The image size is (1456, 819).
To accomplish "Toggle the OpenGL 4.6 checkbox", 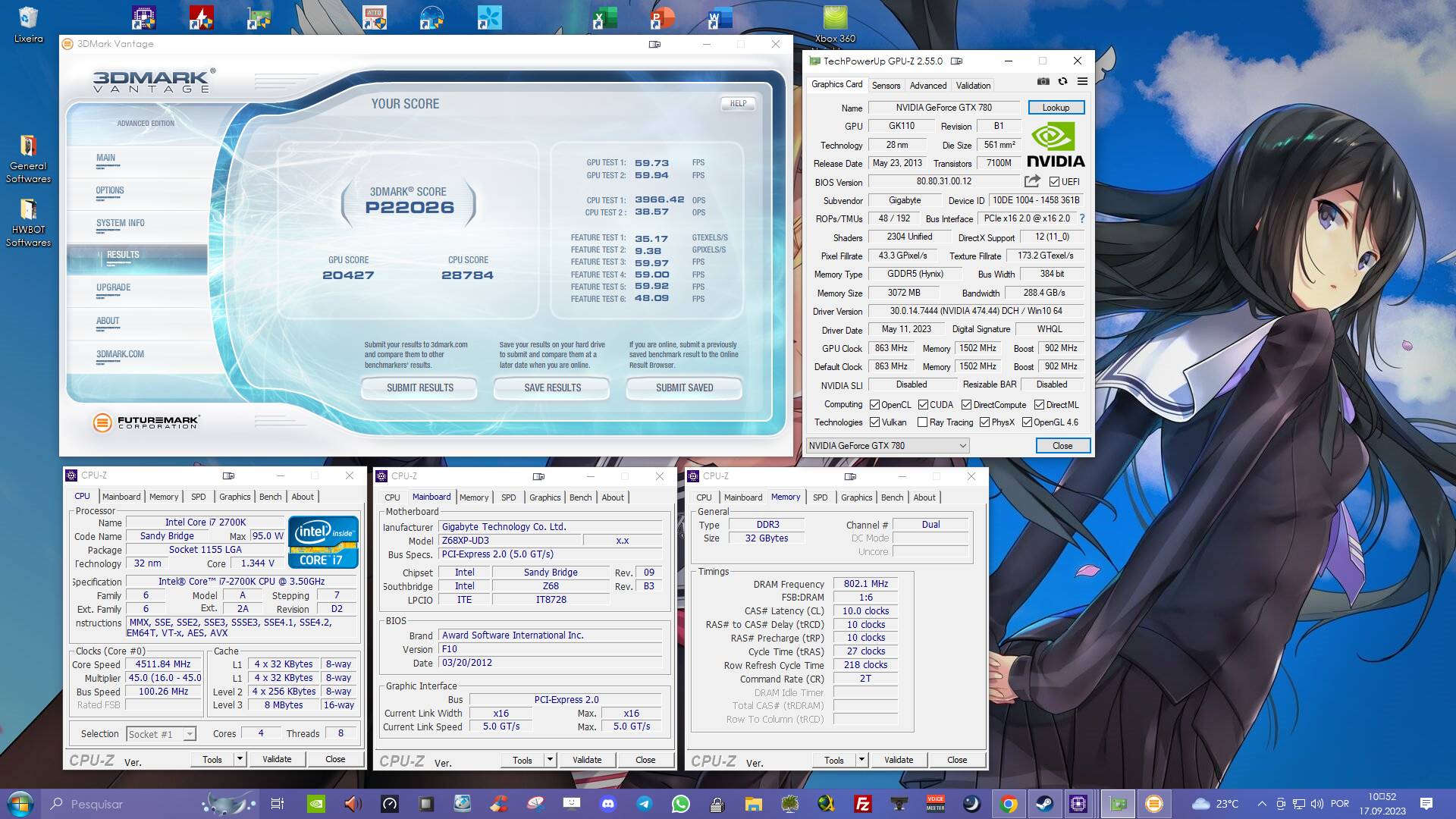I will click(1027, 422).
